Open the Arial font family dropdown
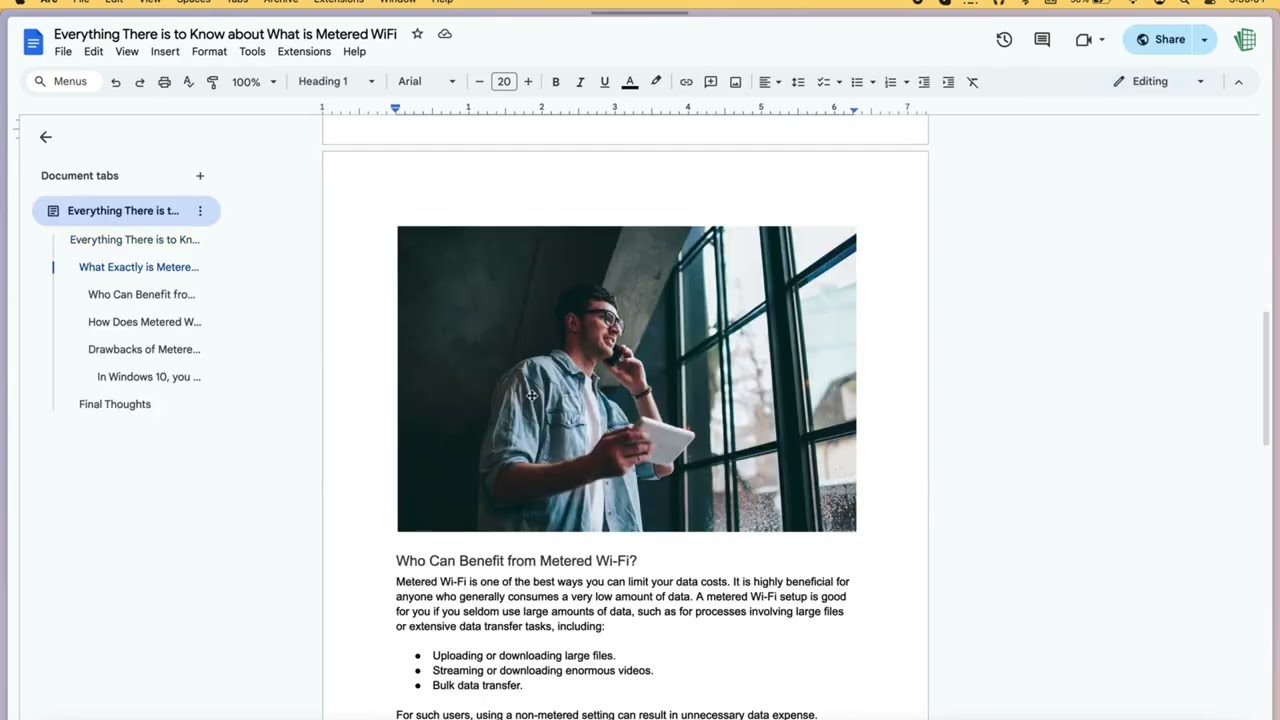Viewport: 1280px width, 720px height. tap(427, 82)
